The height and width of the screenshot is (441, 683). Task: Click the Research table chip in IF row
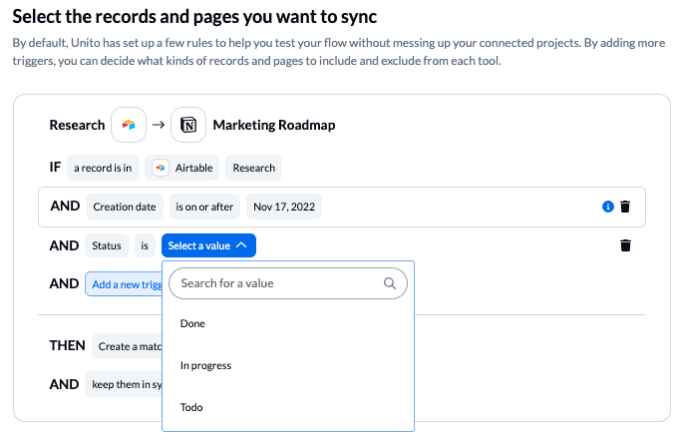(x=254, y=168)
